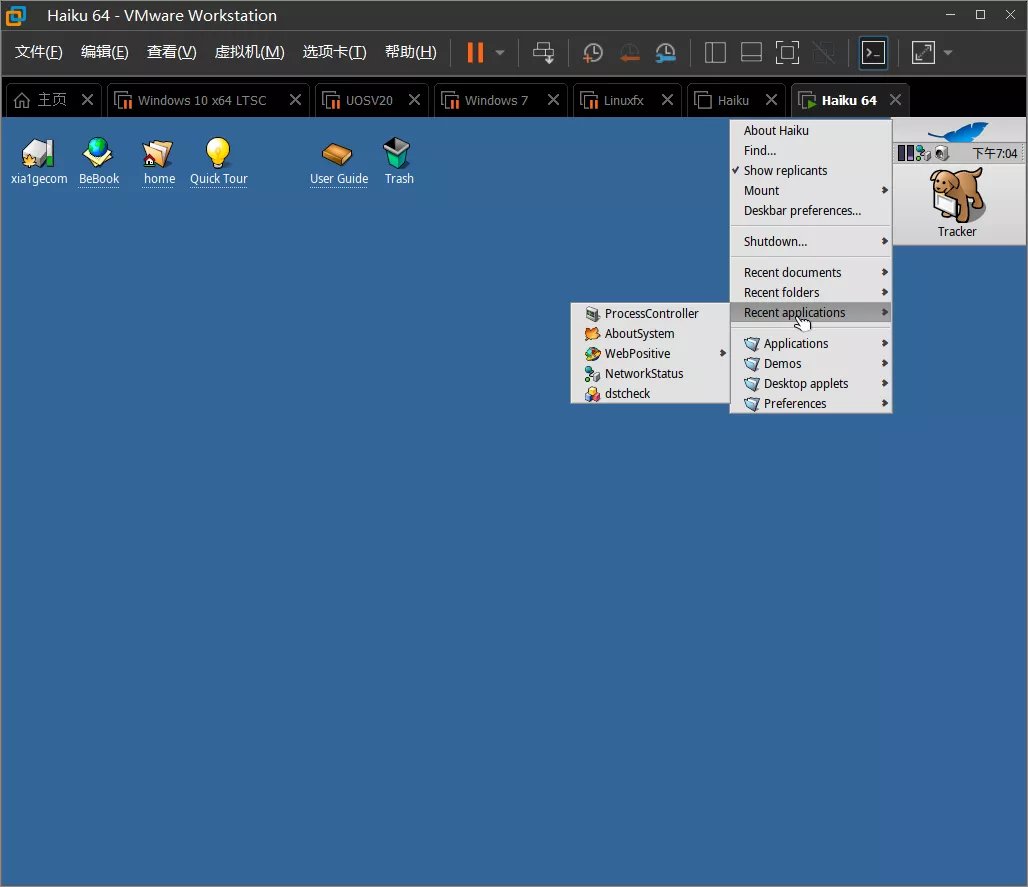Toggle the library sidebar panel view

pyautogui.click(x=715, y=53)
